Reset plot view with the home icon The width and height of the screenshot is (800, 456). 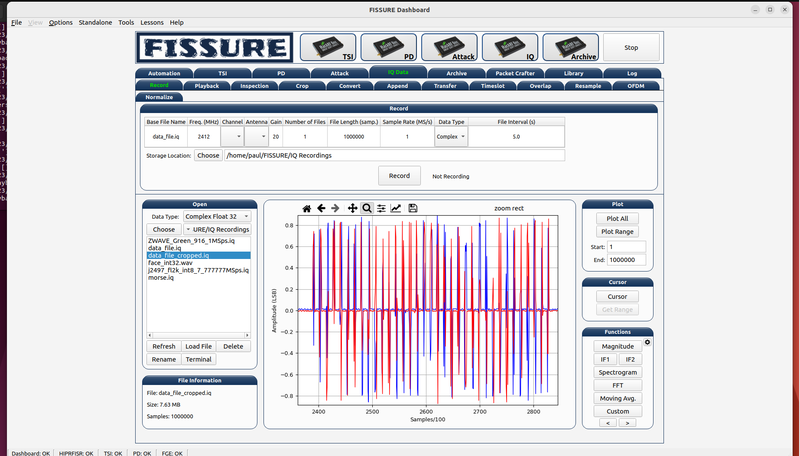(307, 208)
